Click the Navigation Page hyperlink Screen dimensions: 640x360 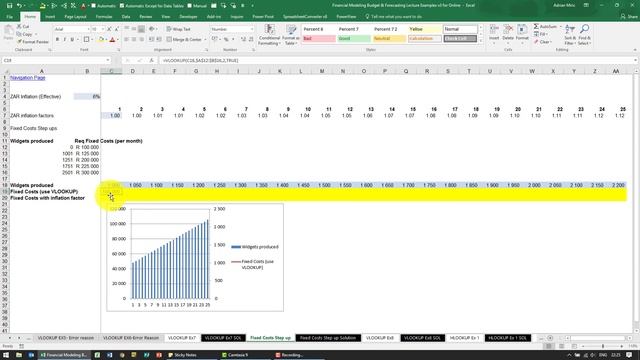pos(27,78)
